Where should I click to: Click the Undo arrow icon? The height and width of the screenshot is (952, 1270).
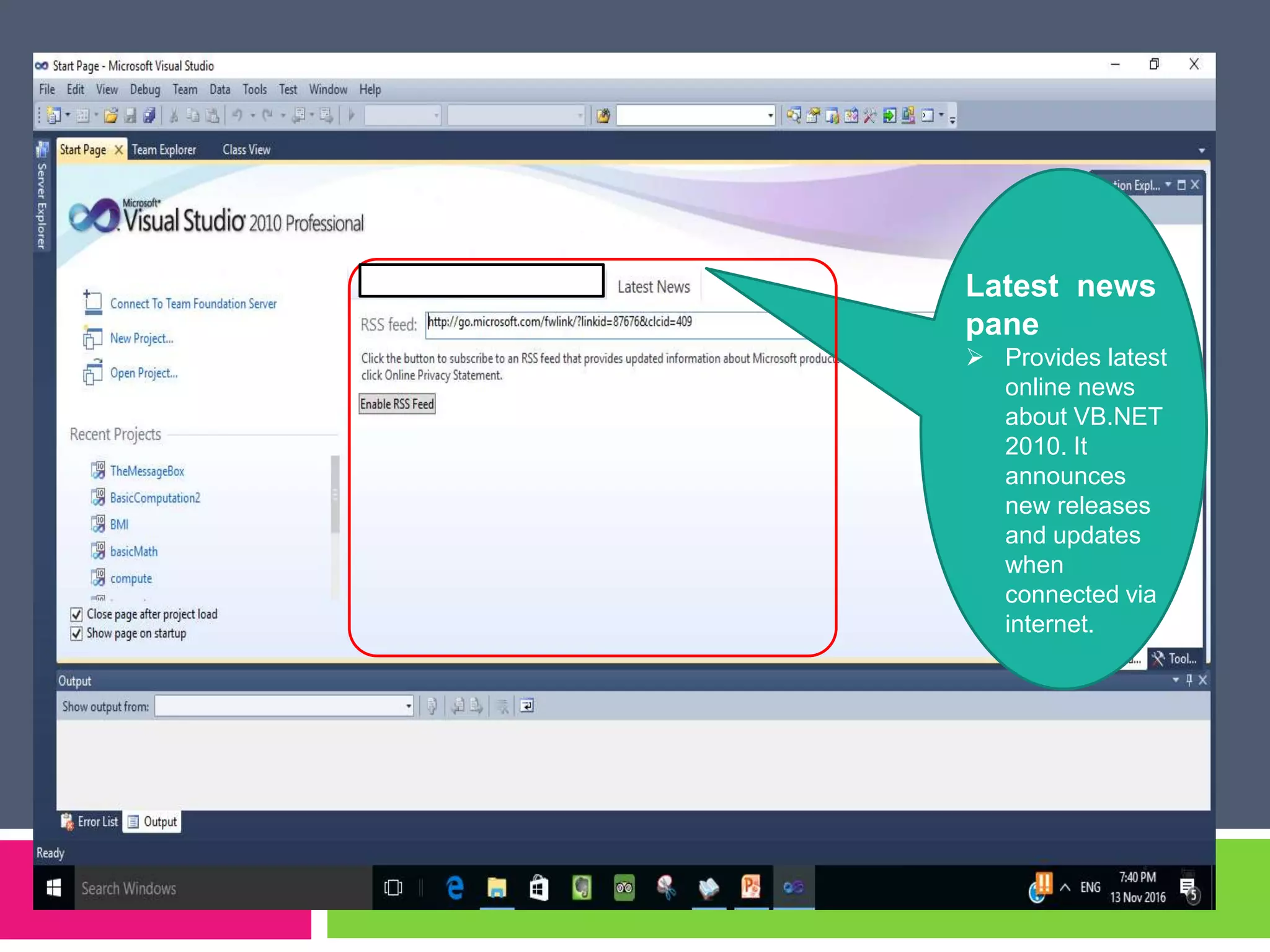point(238,115)
